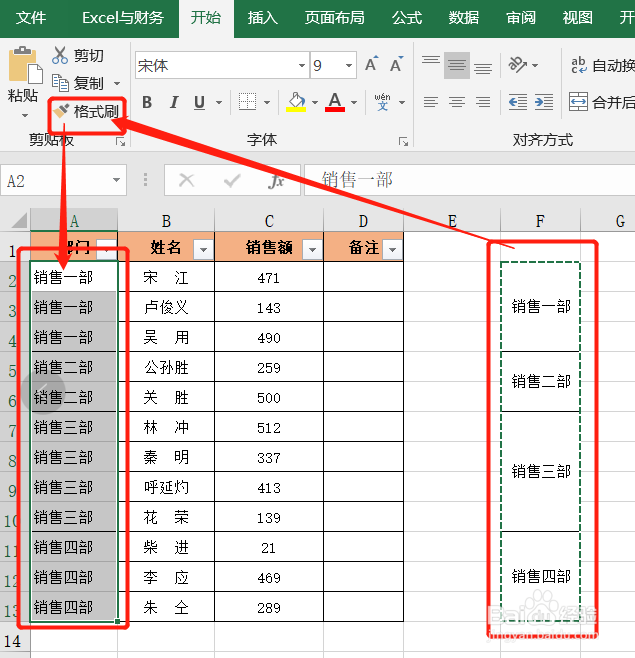The image size is (635, 658).
Task: Open the font size dropdown
Action: coord(349,65)
